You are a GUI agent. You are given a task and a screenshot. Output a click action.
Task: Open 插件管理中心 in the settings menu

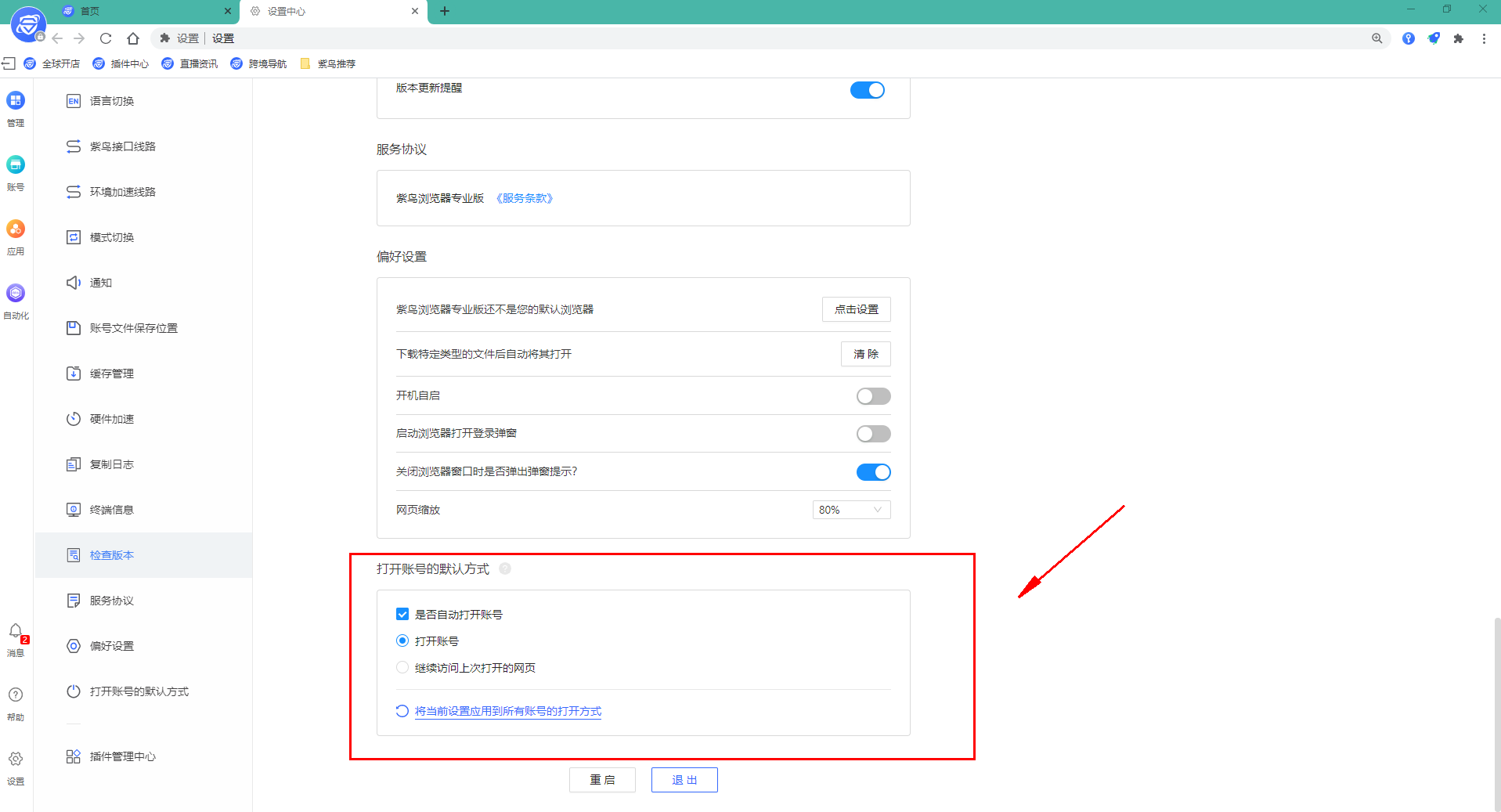click(x=121, y=756)
